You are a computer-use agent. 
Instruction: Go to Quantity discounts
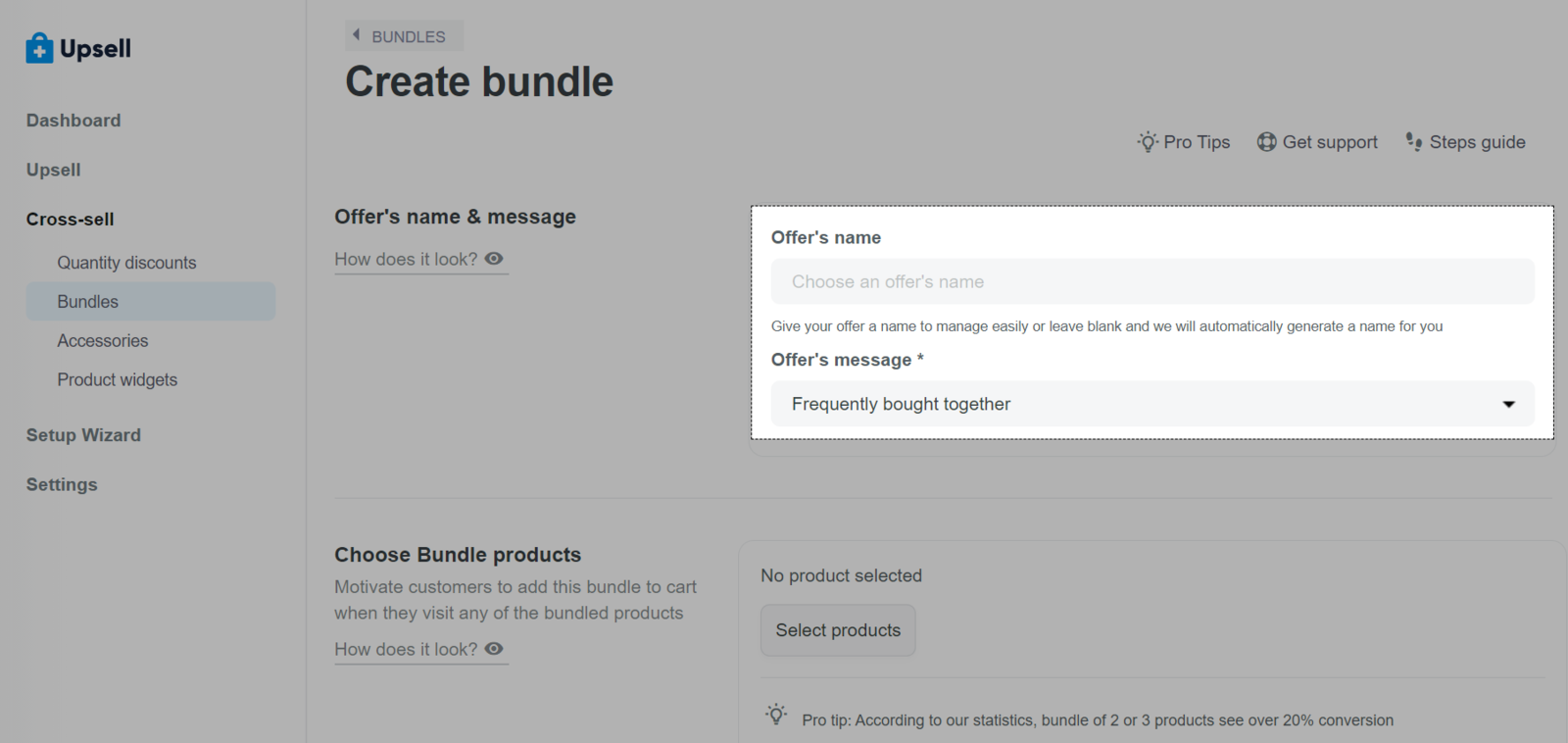click(x=126, y=263)
